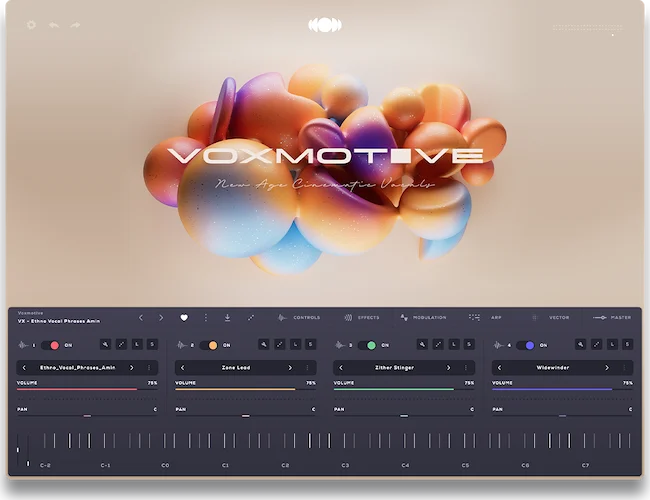Click layer 3 green volume slider
650x500 pixels.
404,389
